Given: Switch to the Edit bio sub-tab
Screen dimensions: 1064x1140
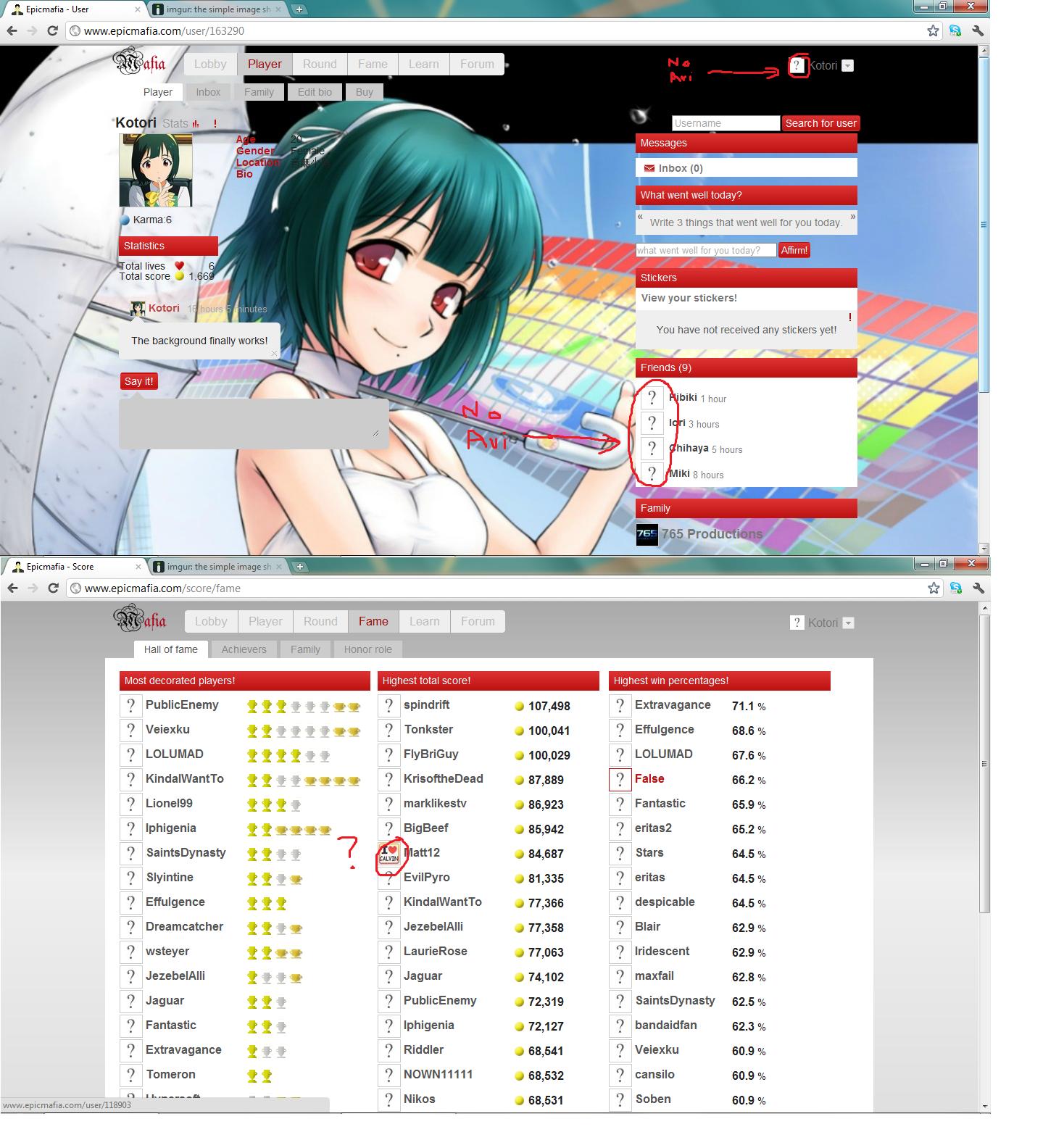Looking at the screenshot, I should pos(315,92).
